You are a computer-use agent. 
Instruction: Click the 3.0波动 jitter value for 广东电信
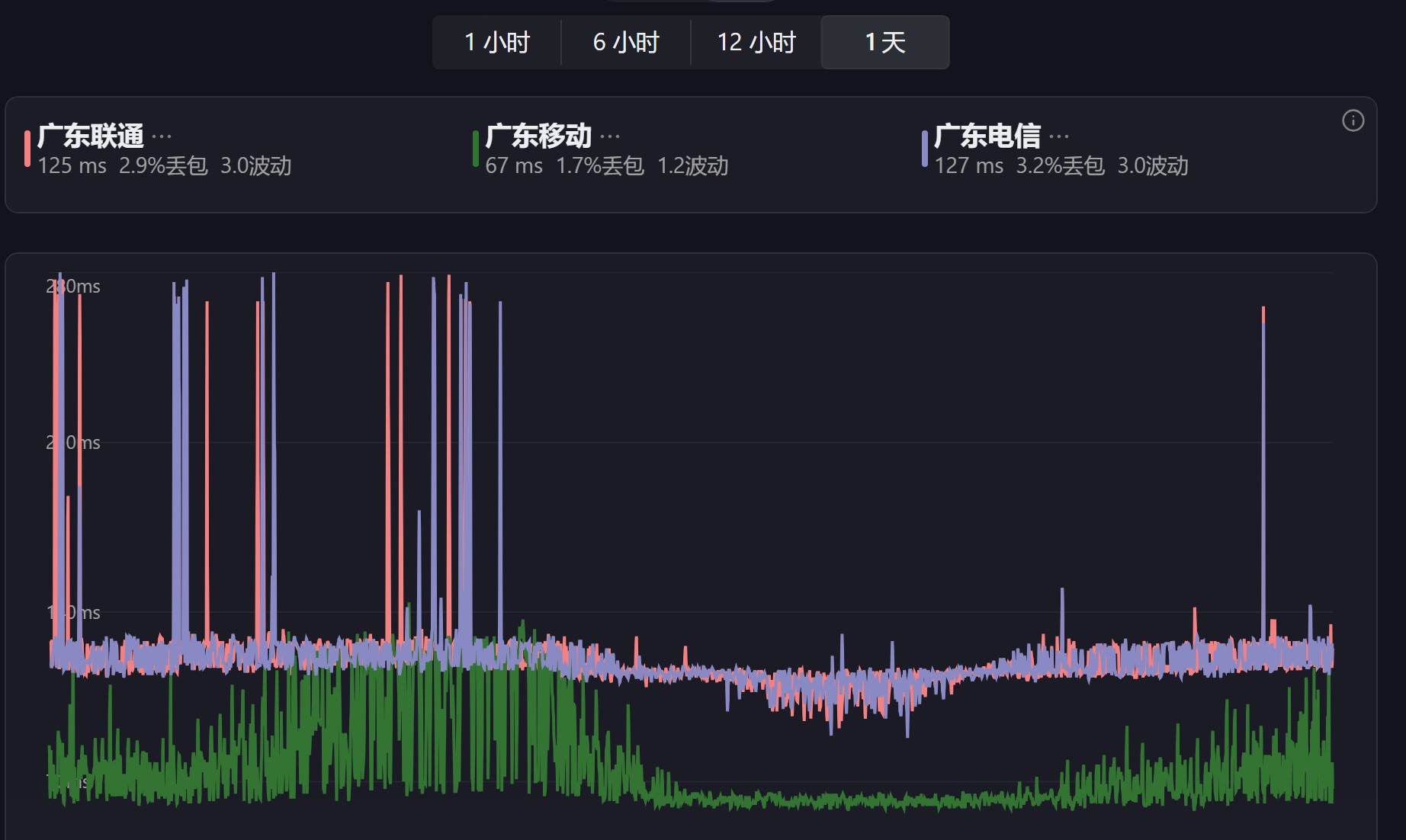[x=1152, y=166]
